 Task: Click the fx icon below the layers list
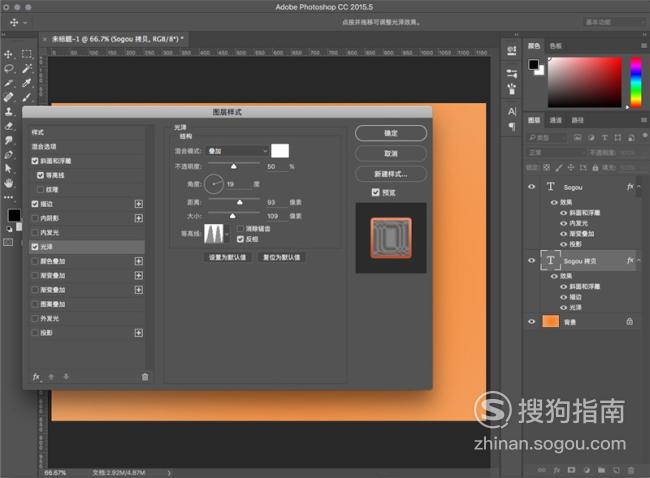[557, 470]
